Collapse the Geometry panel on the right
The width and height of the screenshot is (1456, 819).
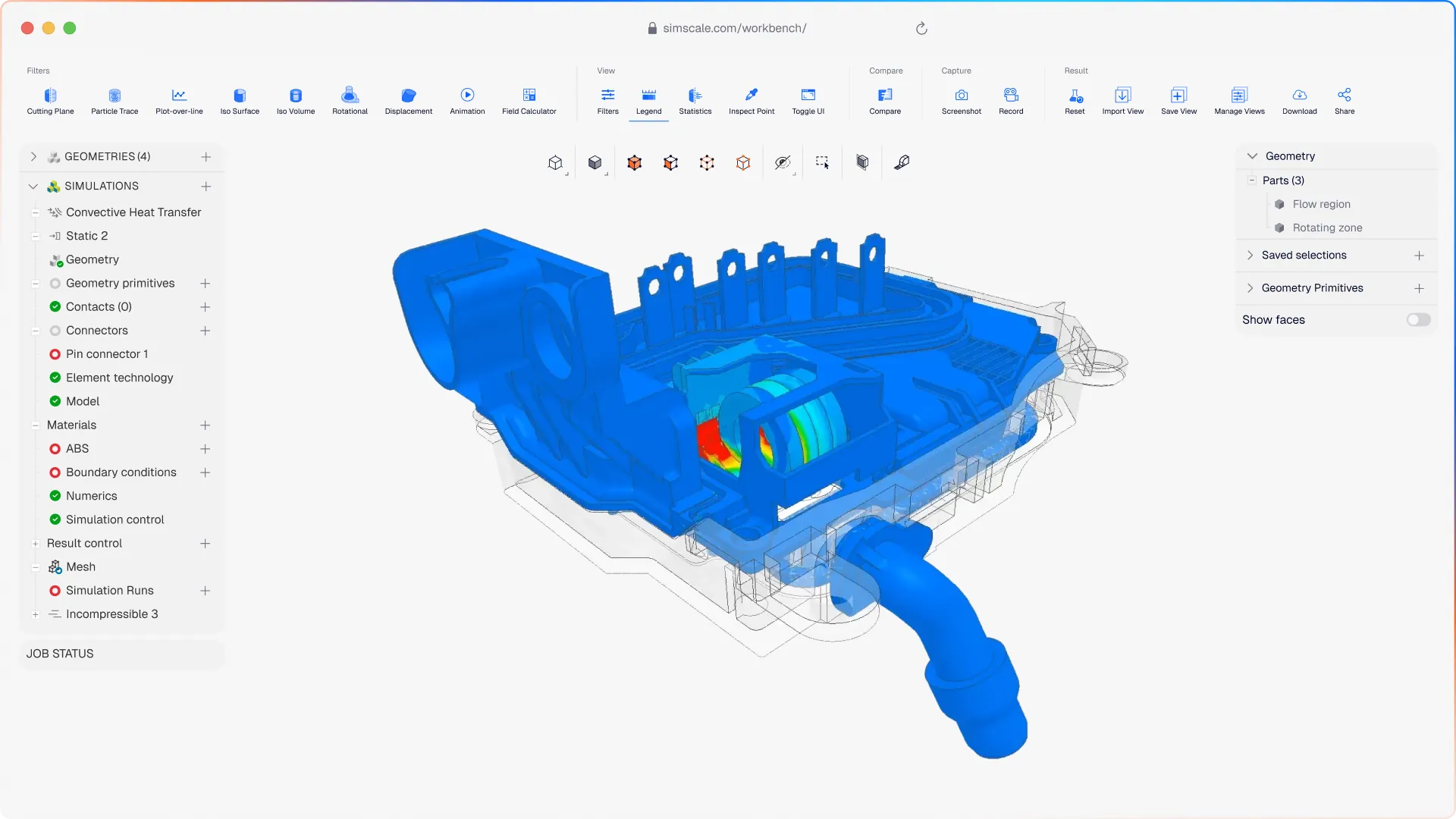pos(1252,156)
